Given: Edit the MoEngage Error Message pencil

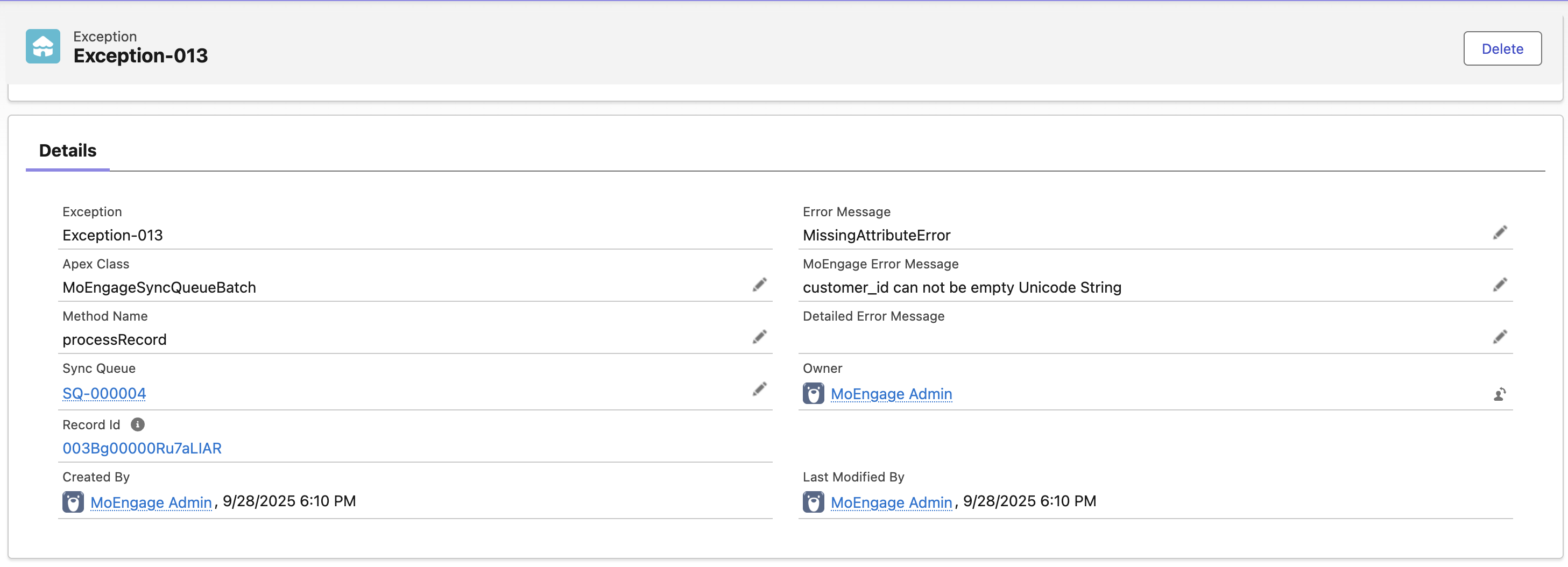Looking at the screenshot, I should tap(1500, 285).
